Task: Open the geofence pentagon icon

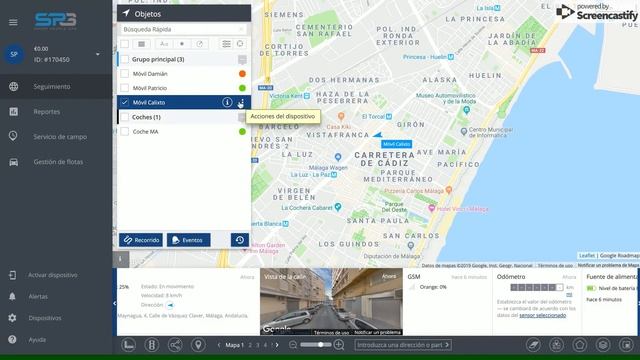Action: tap(580, 345)
